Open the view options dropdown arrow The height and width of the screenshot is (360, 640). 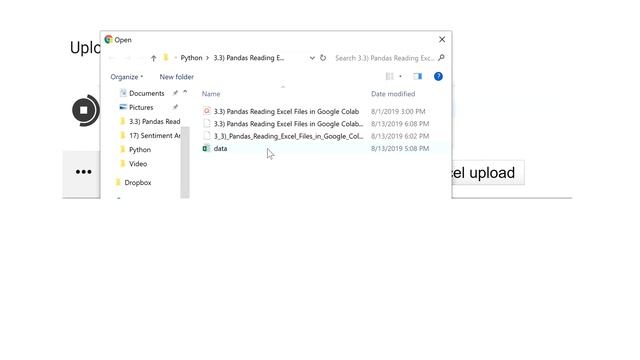[400, 76]
